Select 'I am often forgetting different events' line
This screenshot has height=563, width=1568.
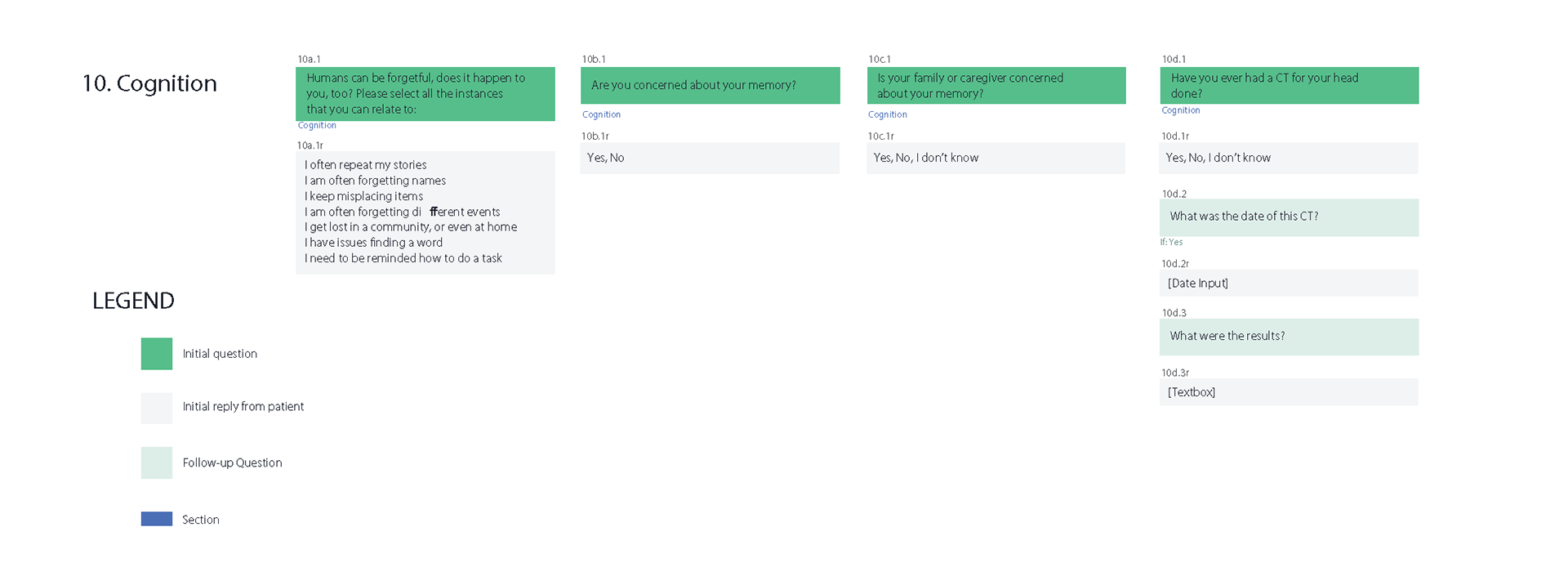coord(403,212)
